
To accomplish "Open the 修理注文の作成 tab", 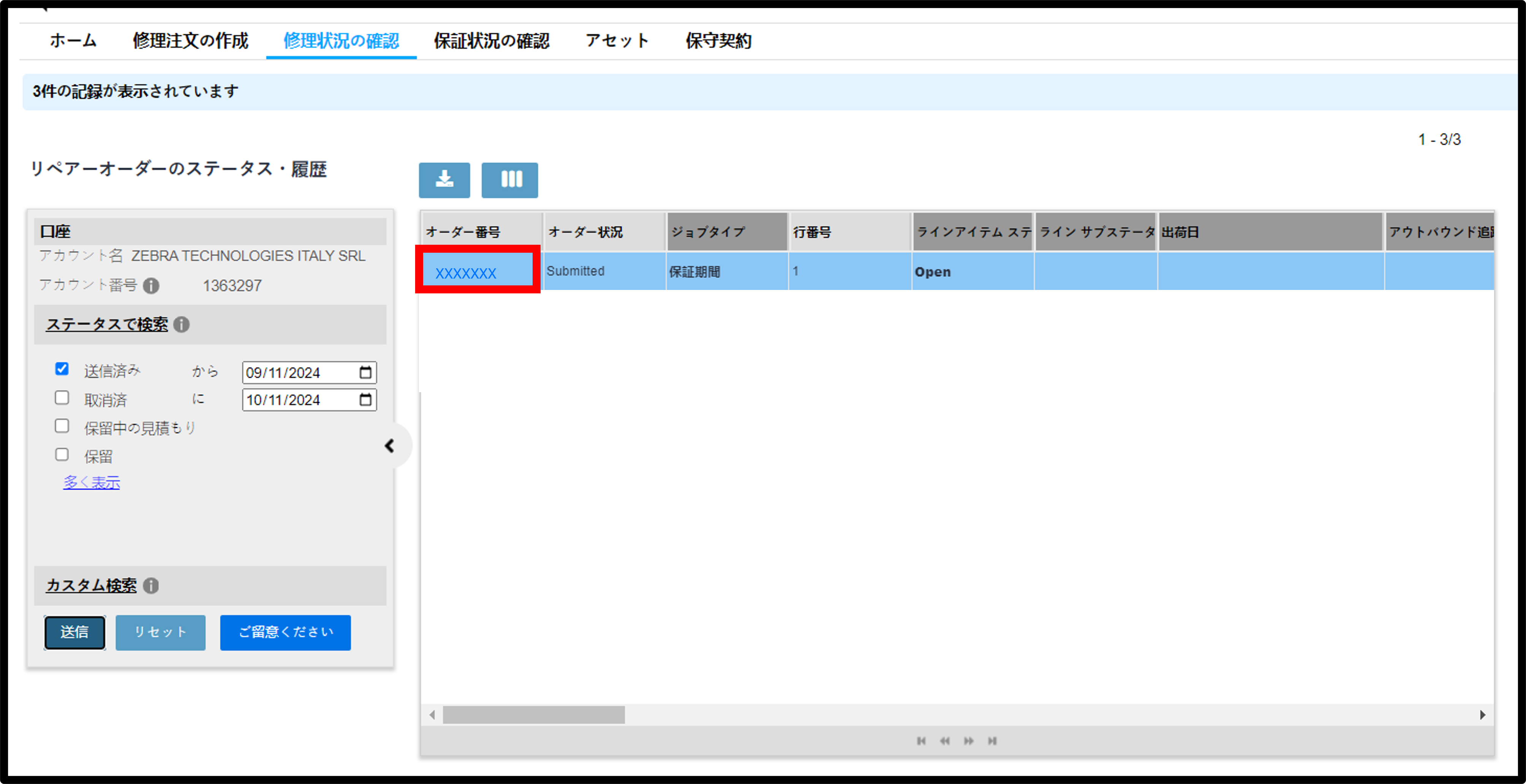I will tap(190, 41).
